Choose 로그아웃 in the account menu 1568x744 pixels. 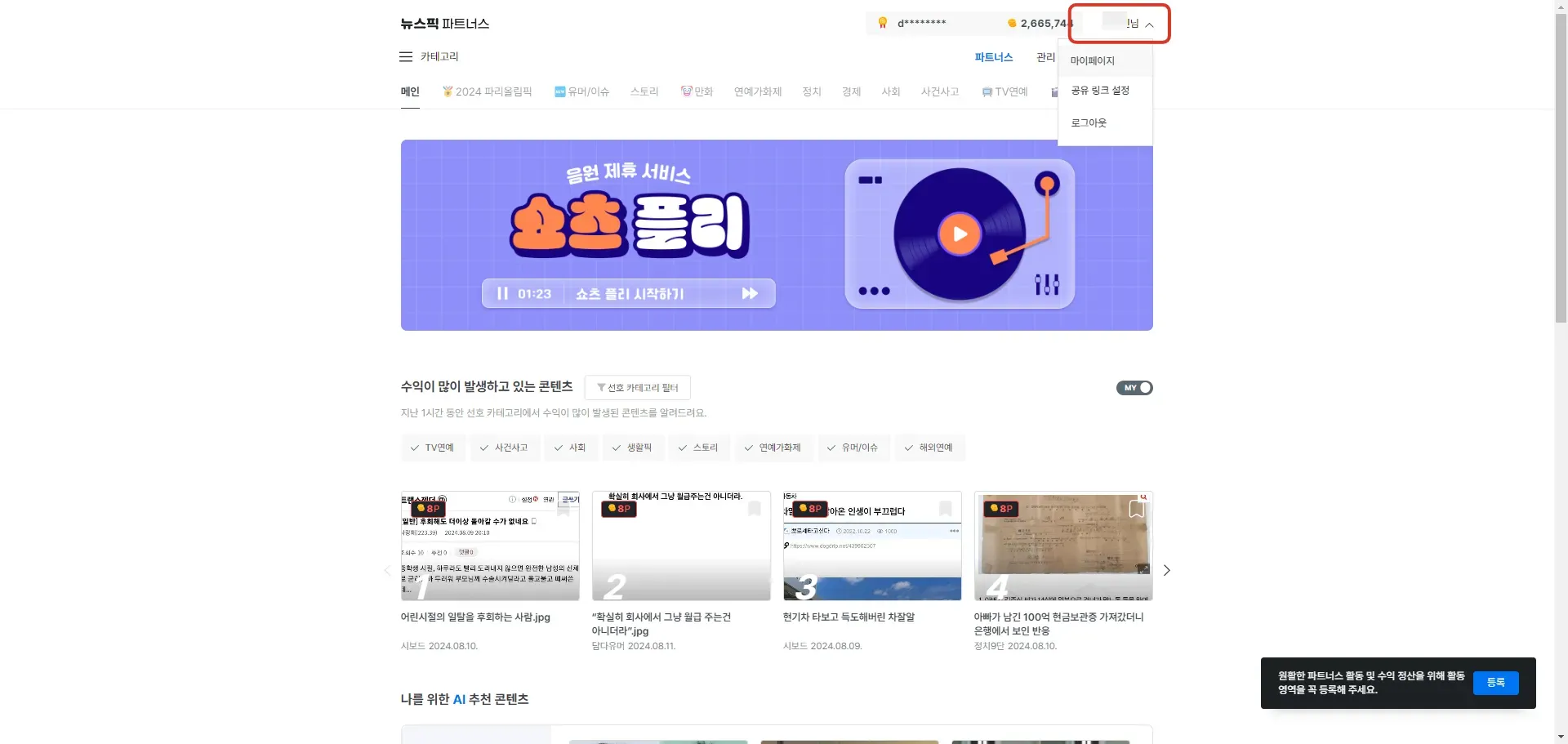1089,123
